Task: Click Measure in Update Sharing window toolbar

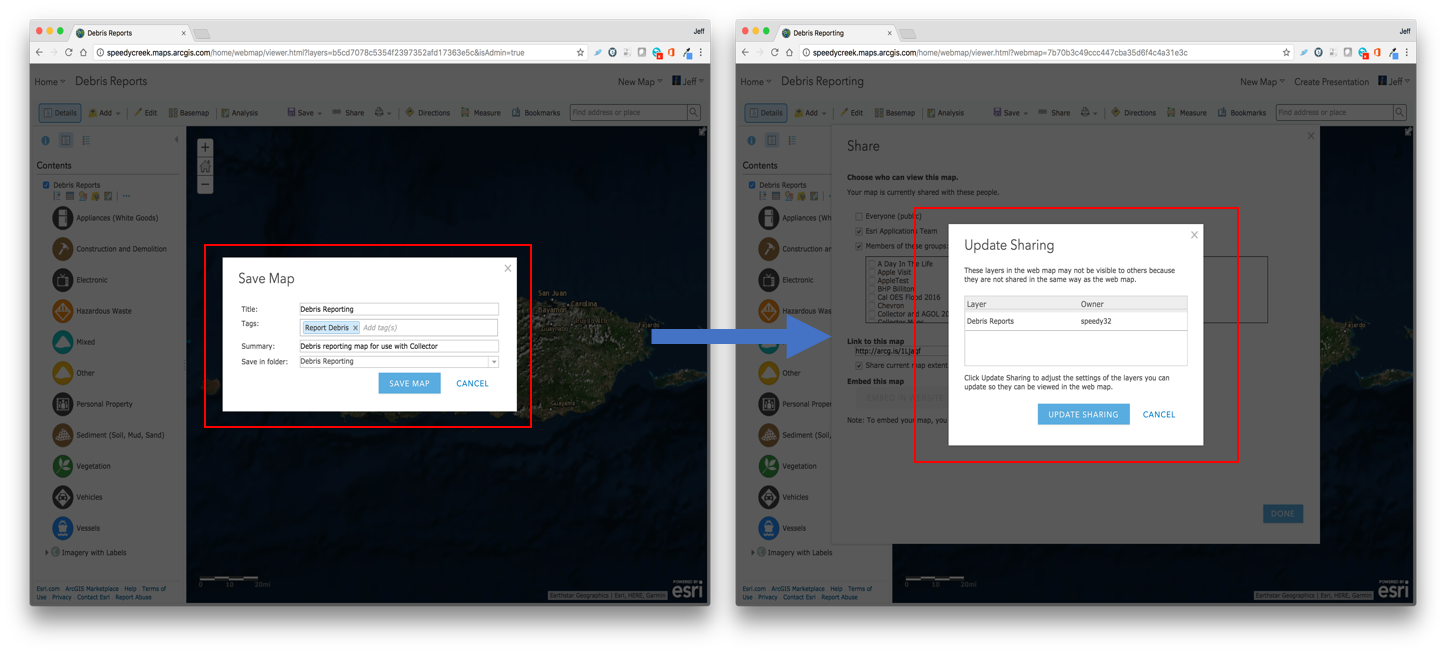Action: click(1187, 113)
